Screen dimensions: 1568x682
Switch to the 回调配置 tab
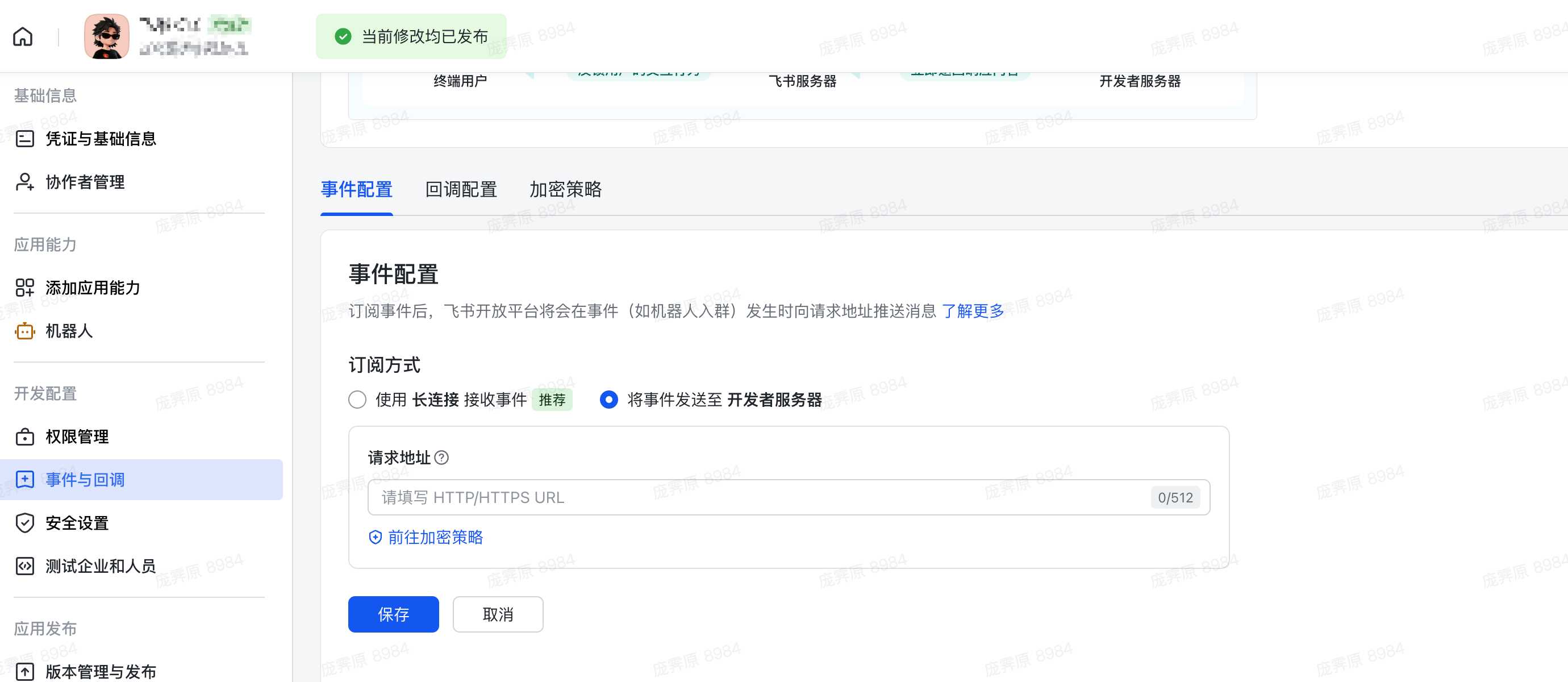(461, 189)
